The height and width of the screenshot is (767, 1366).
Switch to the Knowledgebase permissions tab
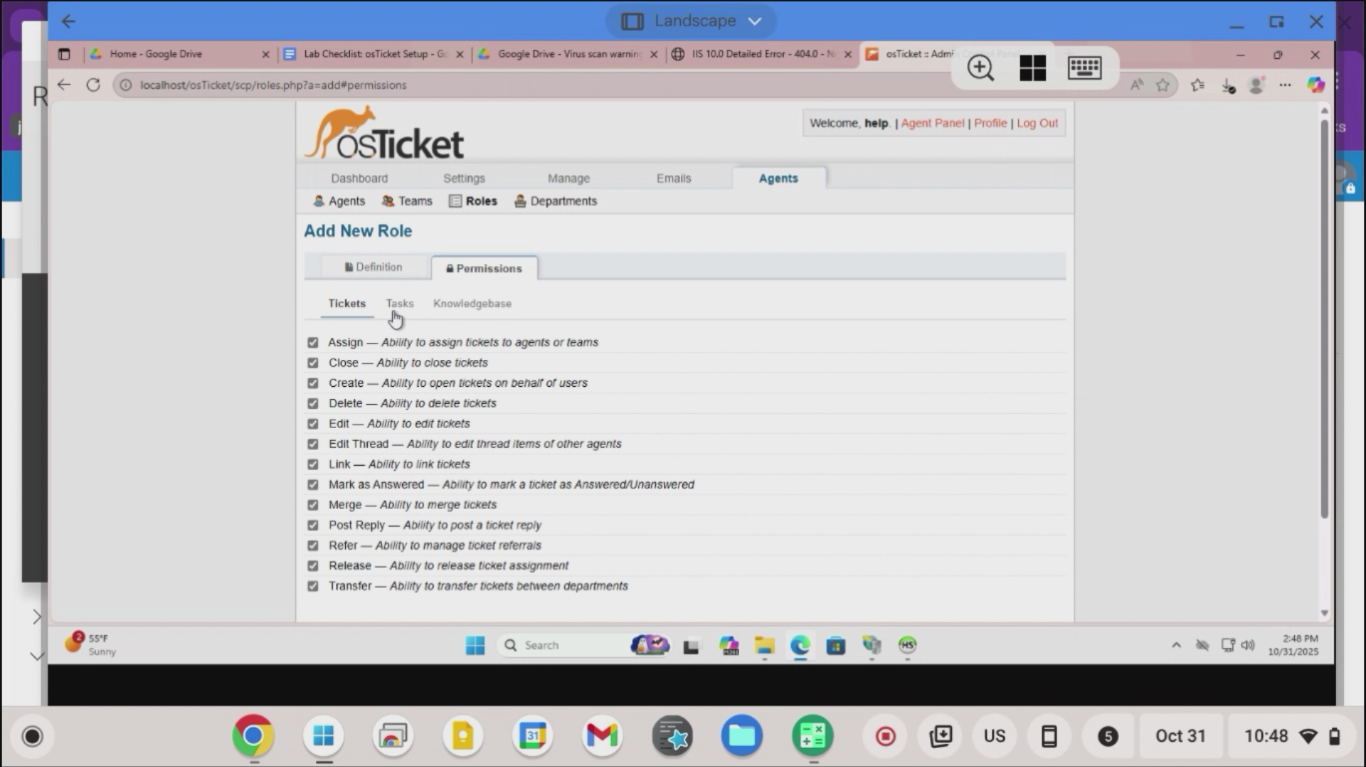(472, 303)
